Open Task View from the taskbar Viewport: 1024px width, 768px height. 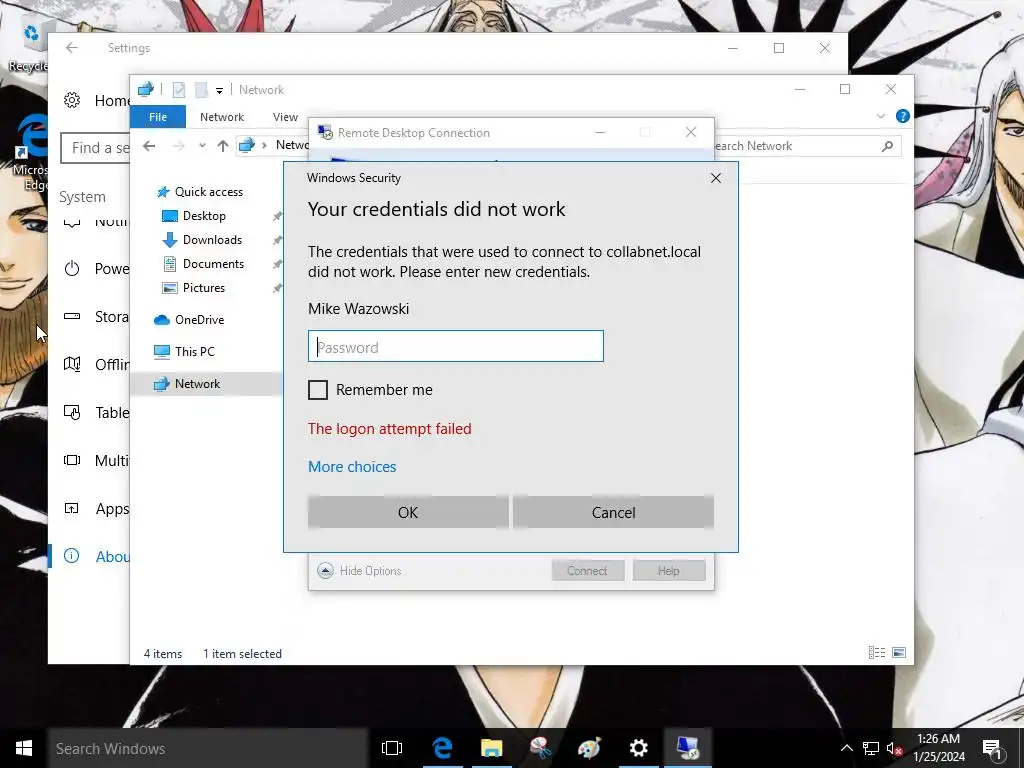[392, 748]
